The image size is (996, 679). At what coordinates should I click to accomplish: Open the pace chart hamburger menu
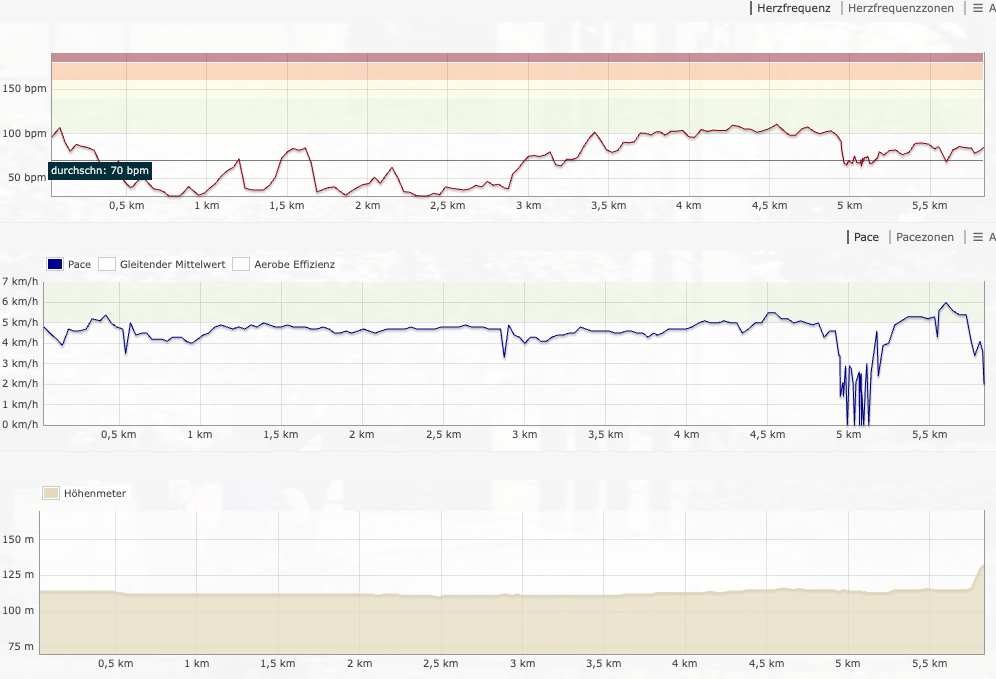(979, 237)
